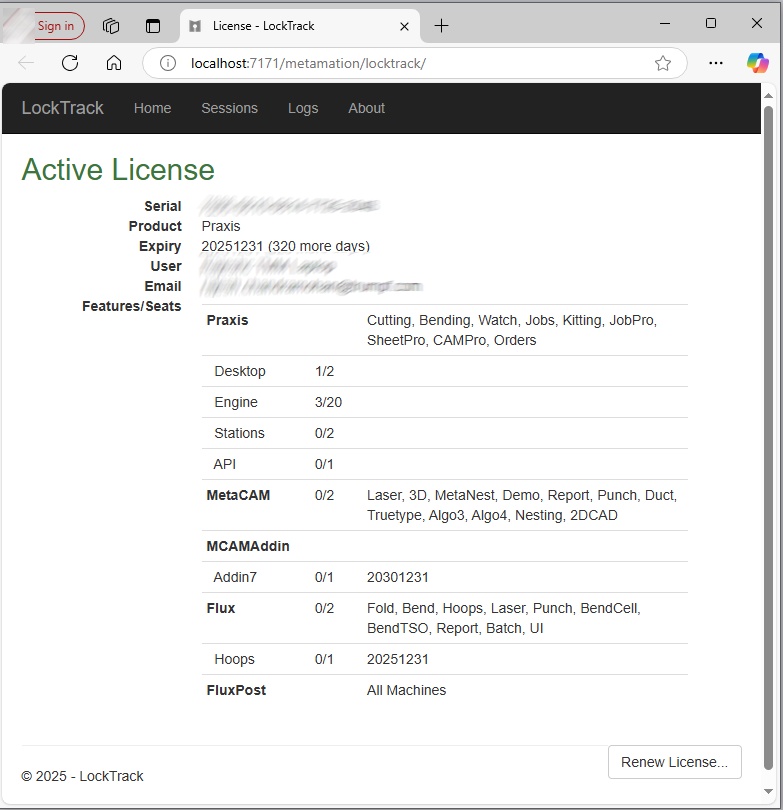
Task: Open the About nav item
Action: (x=366, y=108)
